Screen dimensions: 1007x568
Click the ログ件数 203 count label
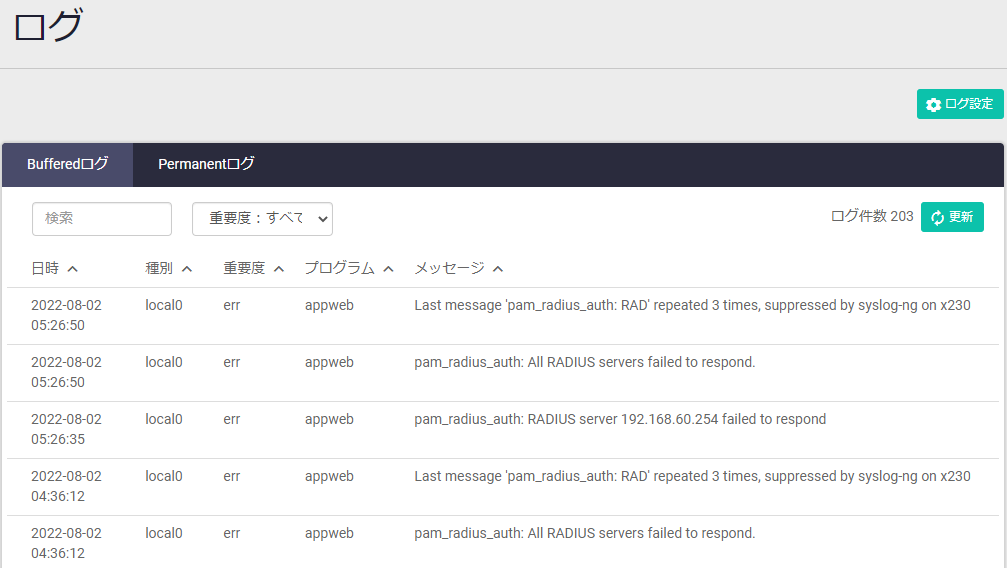(872, 217)
